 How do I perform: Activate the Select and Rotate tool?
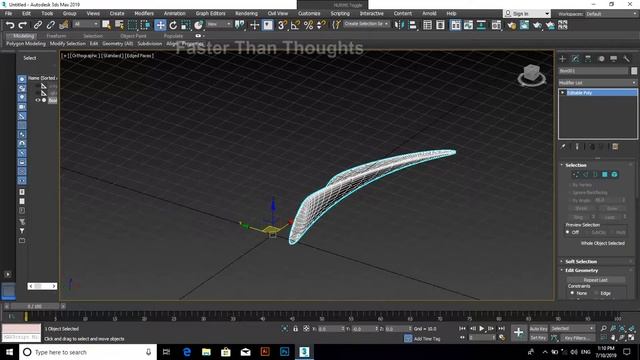(173, 25)
